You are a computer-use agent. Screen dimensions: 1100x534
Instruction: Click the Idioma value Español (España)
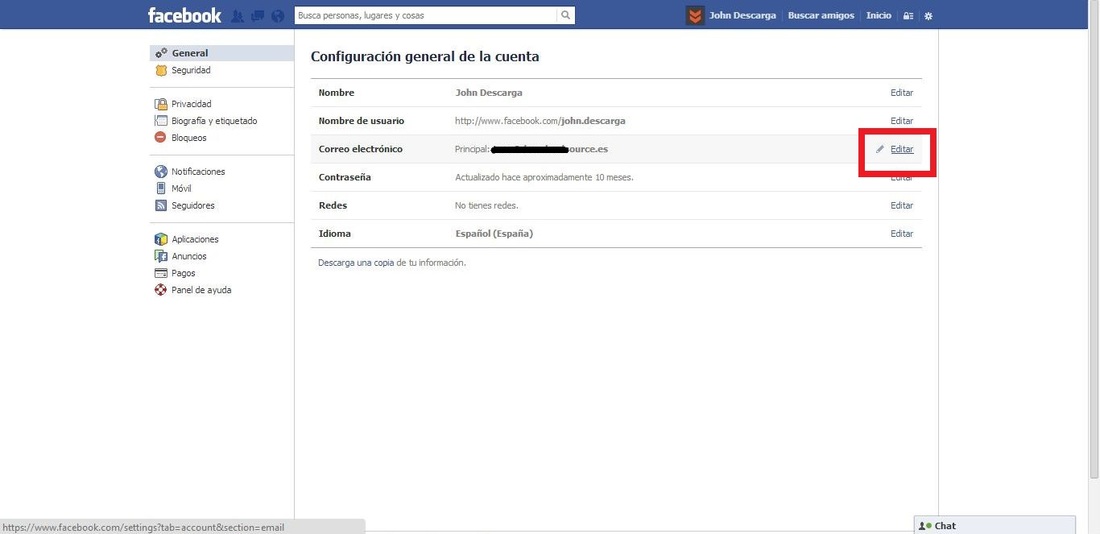point(494,234)
